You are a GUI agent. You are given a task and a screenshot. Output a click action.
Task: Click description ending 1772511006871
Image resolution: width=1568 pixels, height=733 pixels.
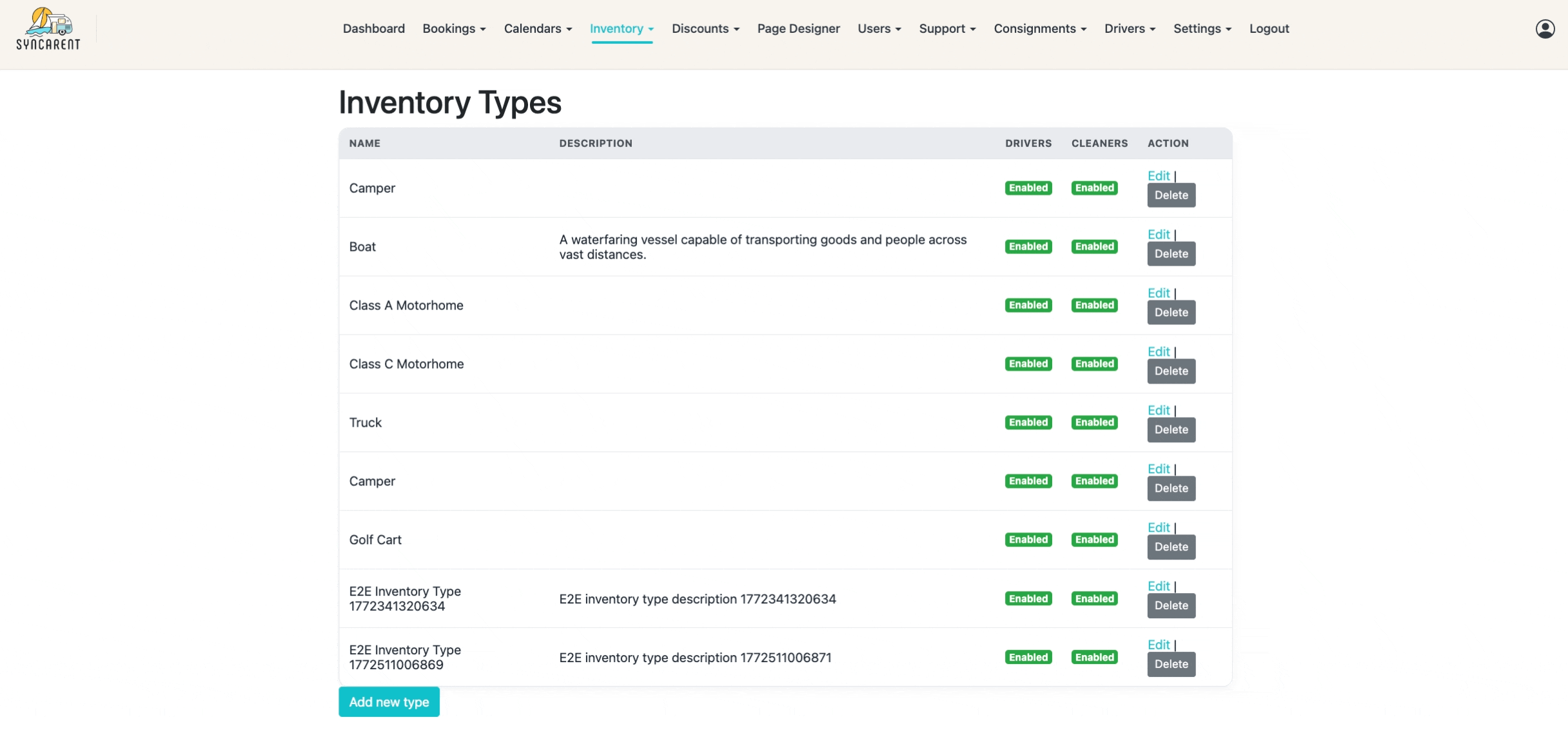click(695, 658)
